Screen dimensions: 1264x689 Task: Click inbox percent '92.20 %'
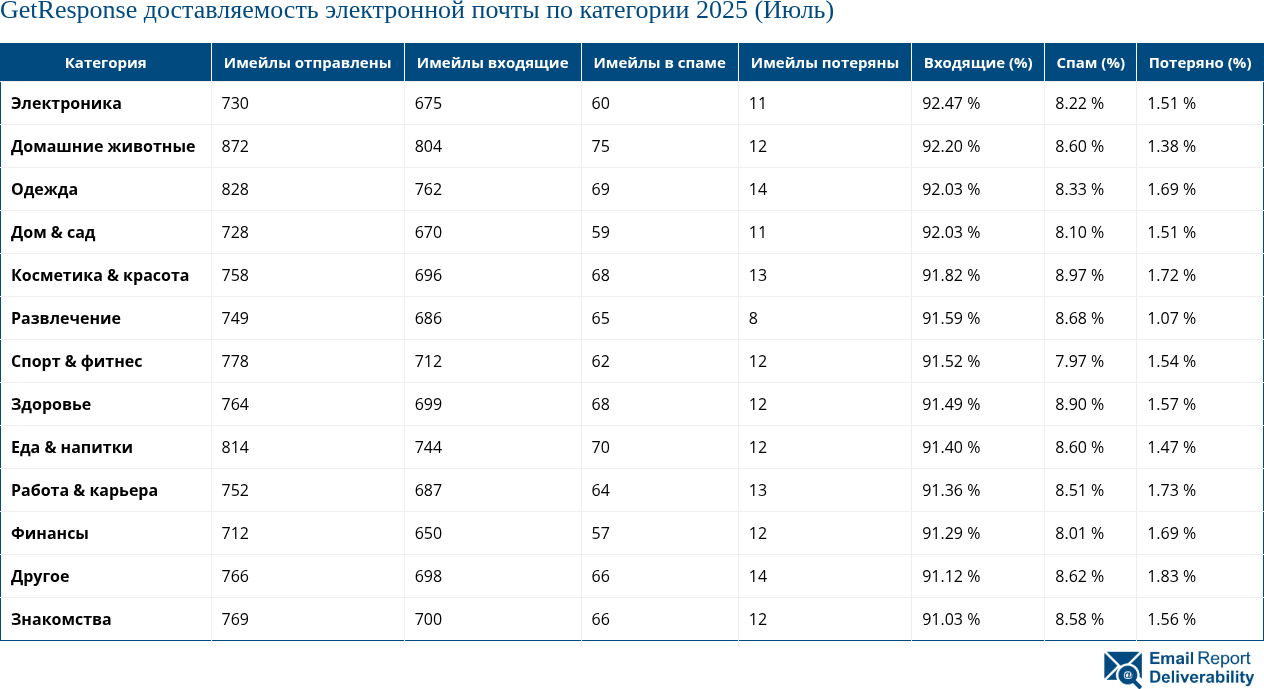click(x=951, y=146)
